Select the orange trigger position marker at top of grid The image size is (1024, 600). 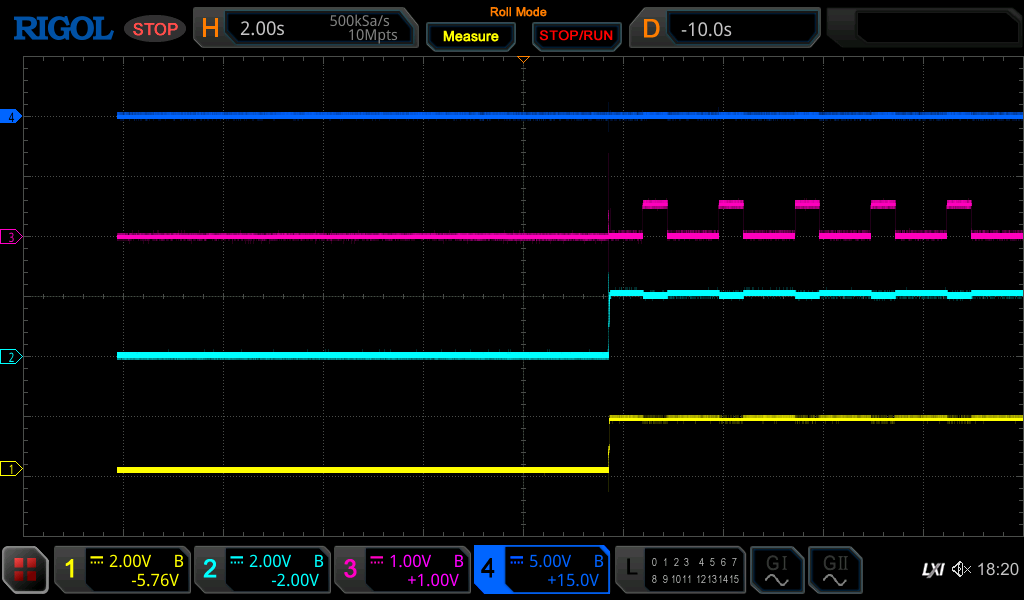[523, 59]
